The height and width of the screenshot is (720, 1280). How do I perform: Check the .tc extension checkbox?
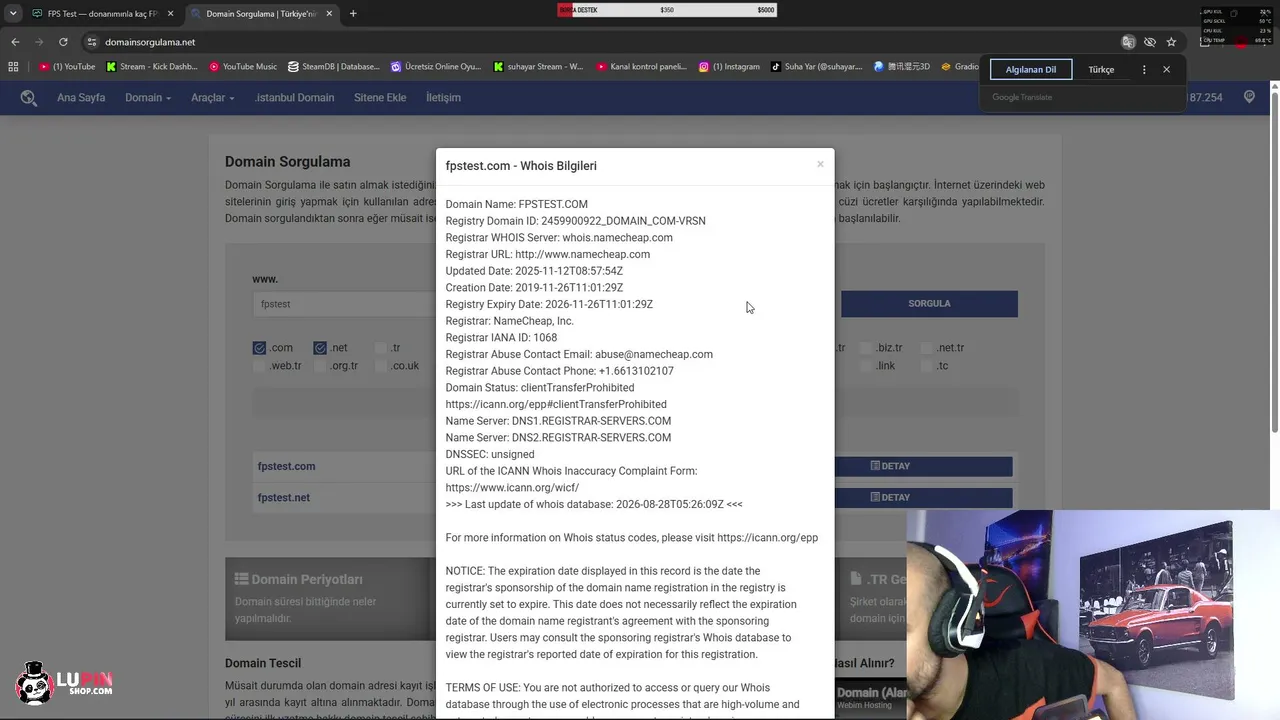pos(926,366)
